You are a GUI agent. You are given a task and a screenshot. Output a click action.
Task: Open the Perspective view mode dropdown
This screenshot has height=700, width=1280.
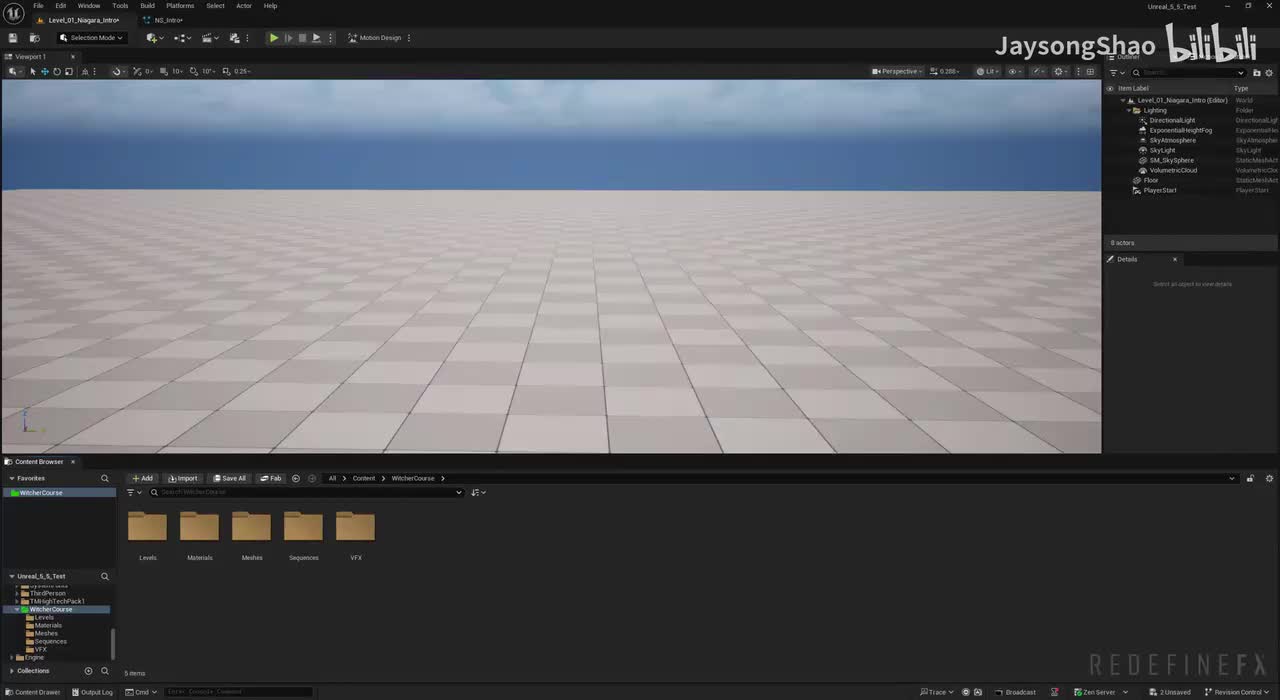pos(897,71)
